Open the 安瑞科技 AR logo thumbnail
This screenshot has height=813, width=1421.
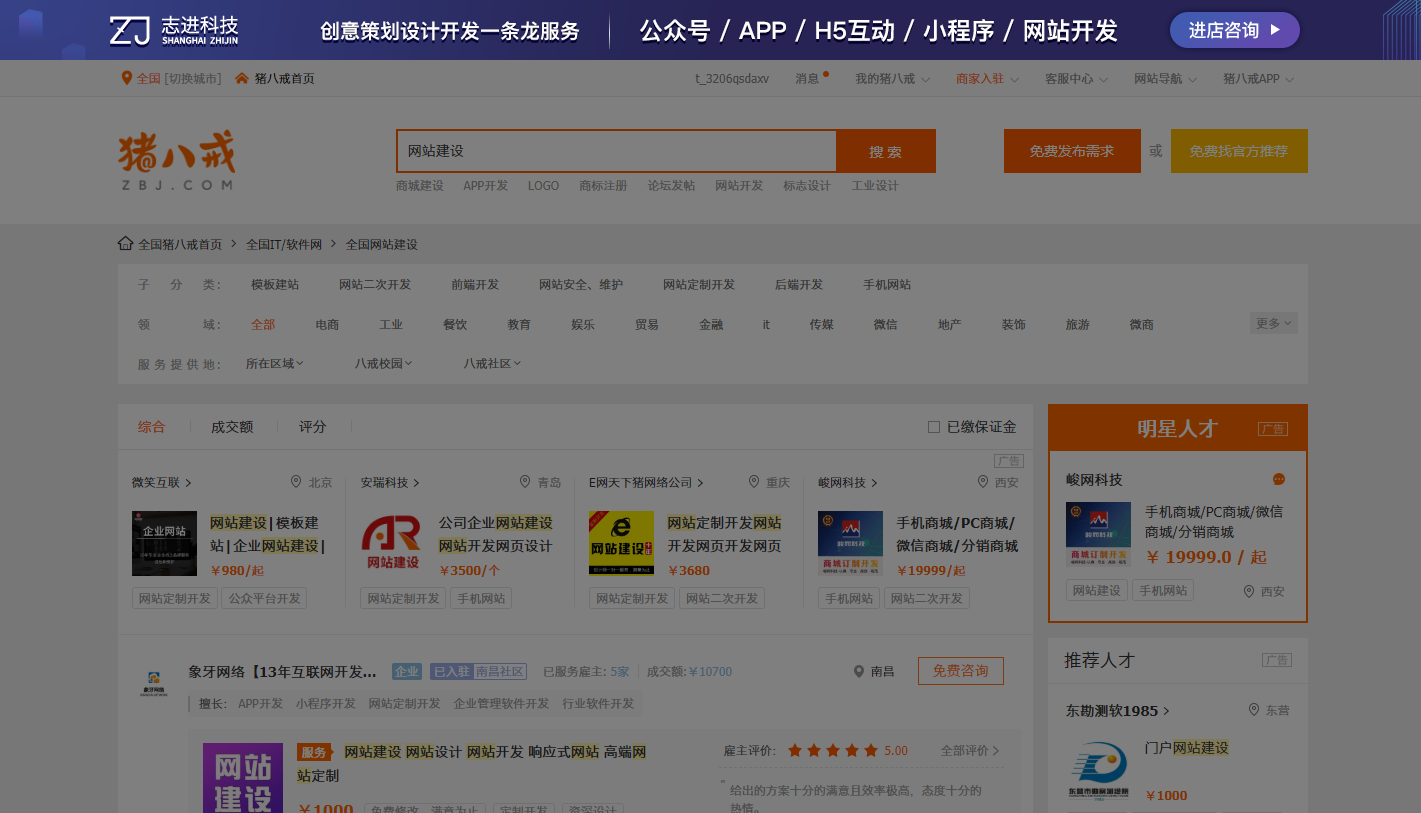393,543
